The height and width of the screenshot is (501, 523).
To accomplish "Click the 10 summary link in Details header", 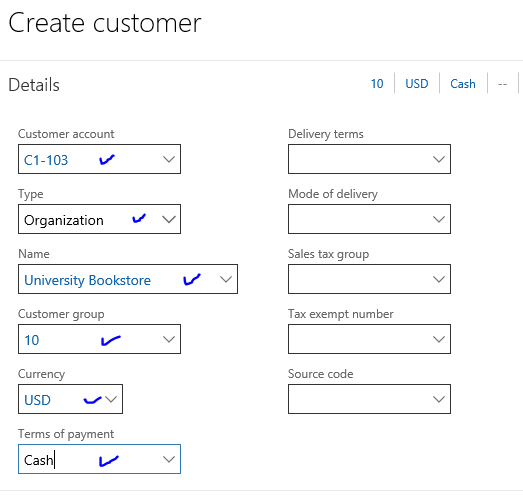I will (377, 84).
